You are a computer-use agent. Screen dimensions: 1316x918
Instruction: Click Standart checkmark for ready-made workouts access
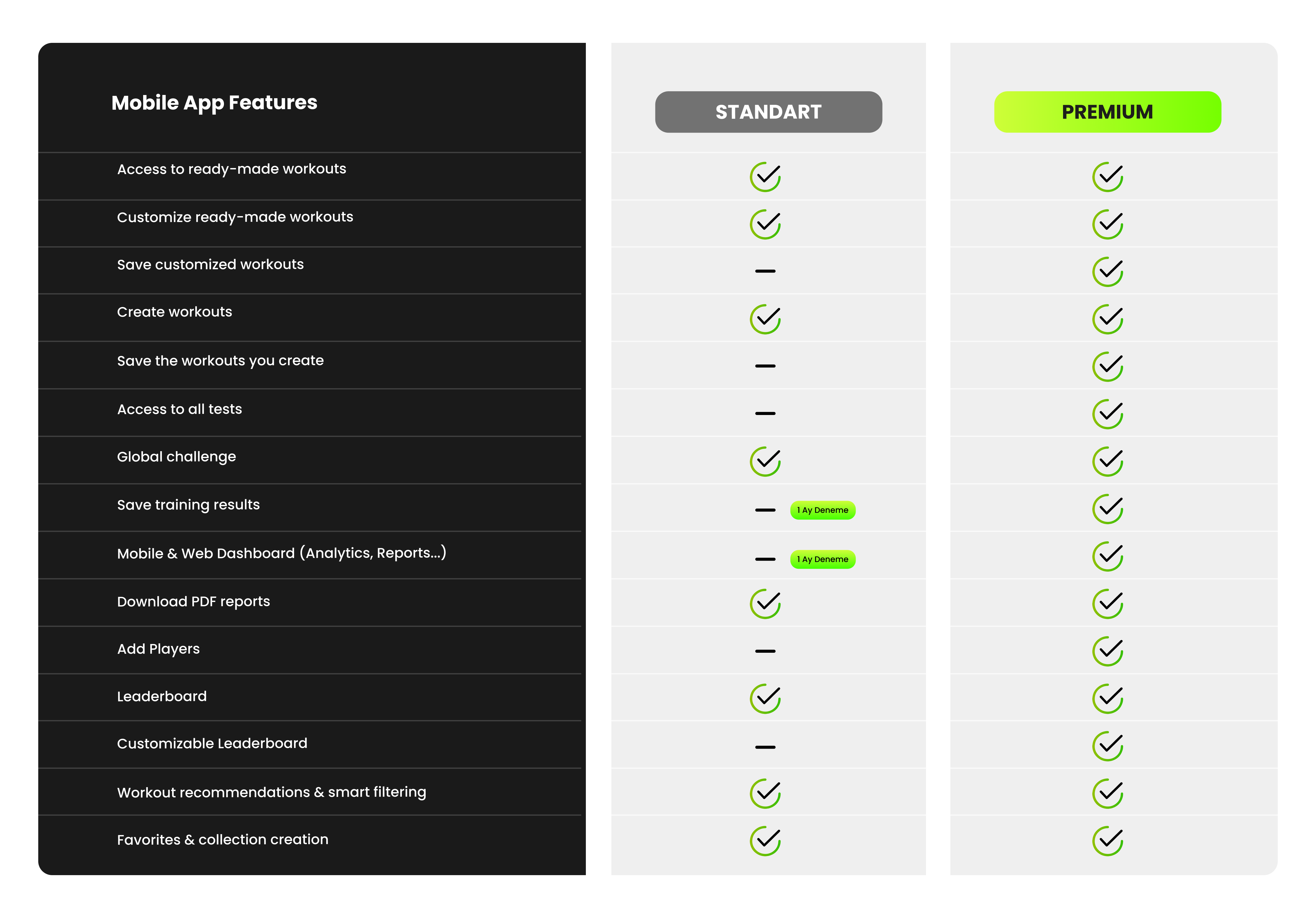click(765, 176)
